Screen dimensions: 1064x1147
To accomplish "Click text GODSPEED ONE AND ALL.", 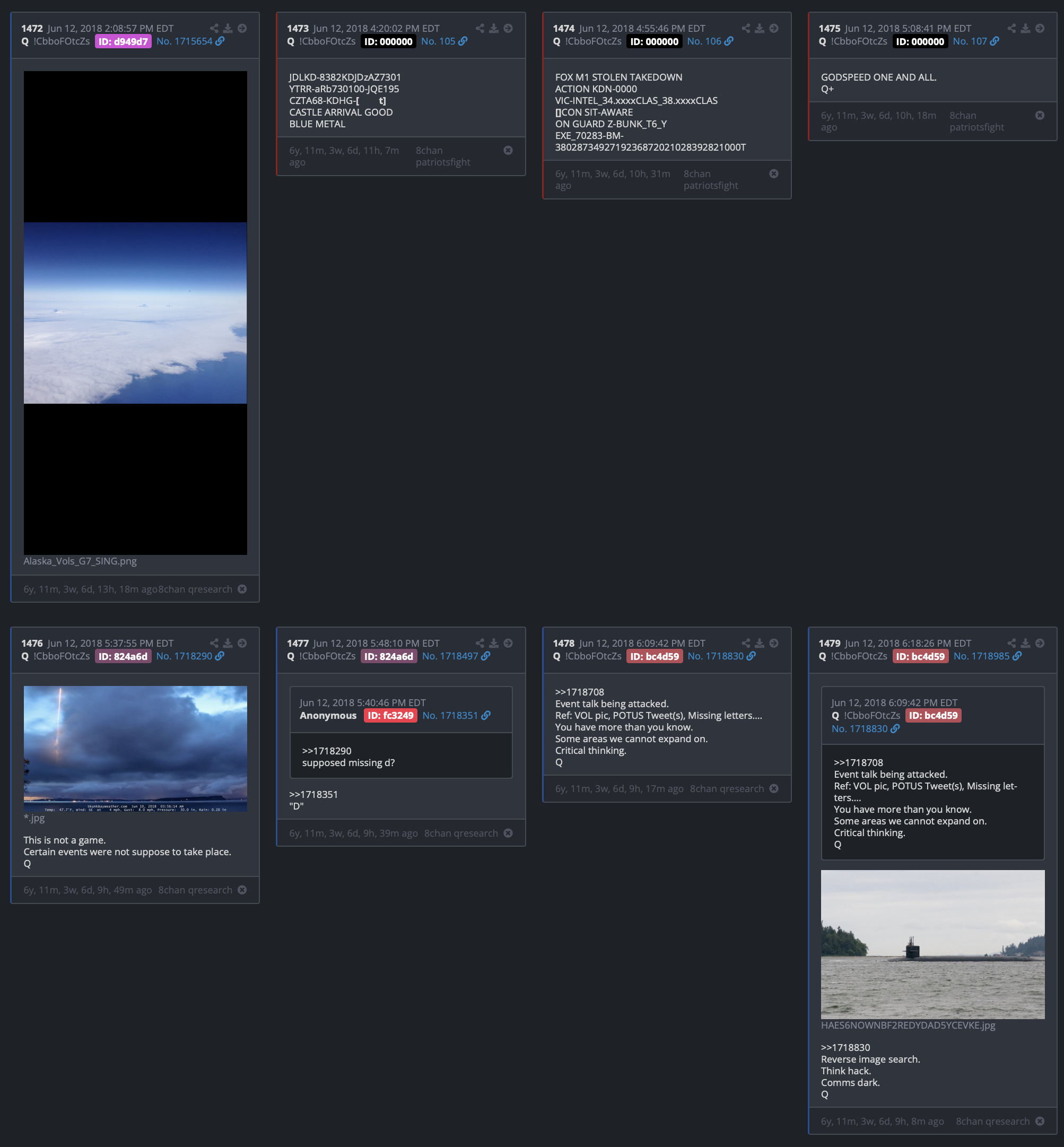I will click(x=878, y=77).
